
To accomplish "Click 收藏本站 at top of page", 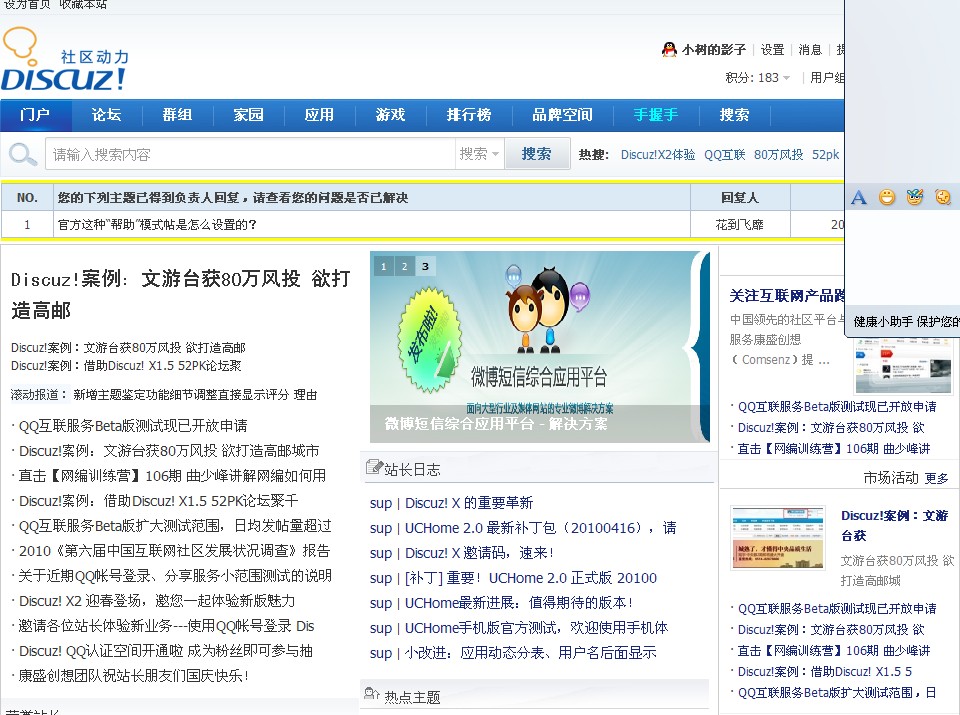I will click(83, 4).
